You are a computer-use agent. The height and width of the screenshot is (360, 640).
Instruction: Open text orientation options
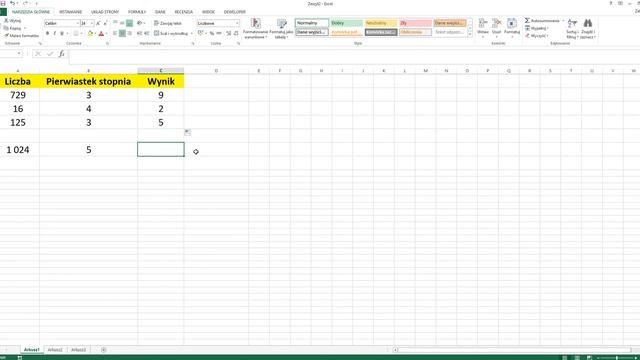click(x=141, y=23)
